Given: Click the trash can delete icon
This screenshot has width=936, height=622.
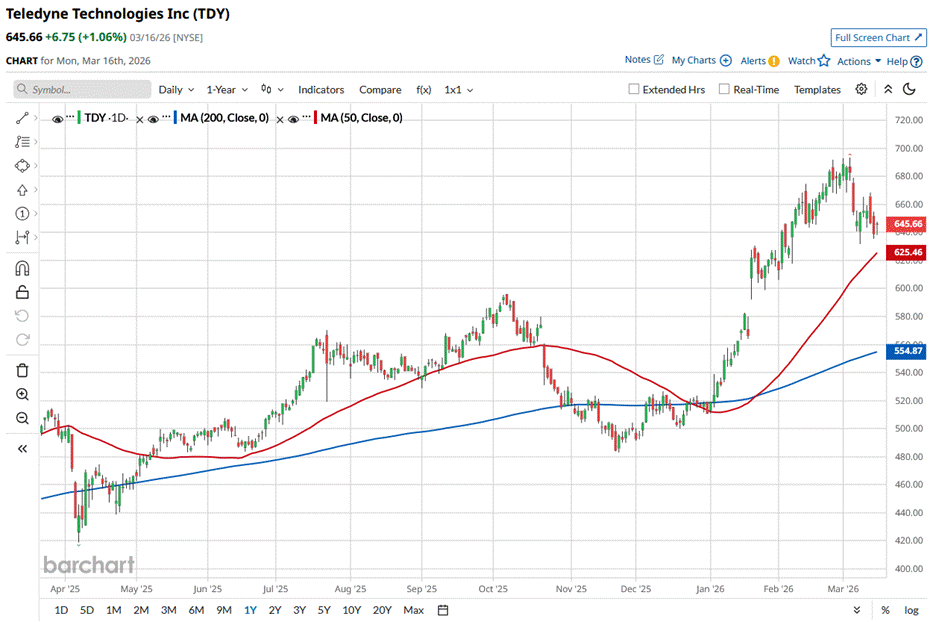Looking at the screenshot, I should [22, 370].
